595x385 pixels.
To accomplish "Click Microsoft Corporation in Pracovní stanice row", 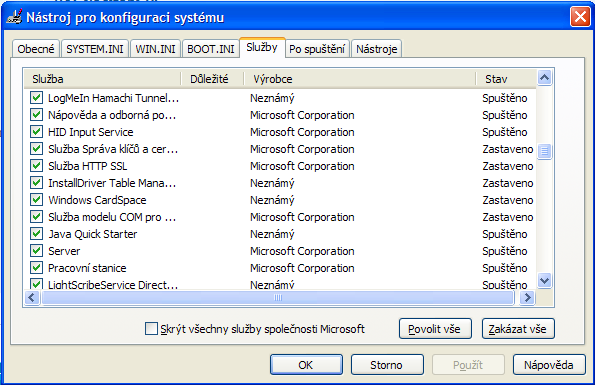I will coord(302,268).
